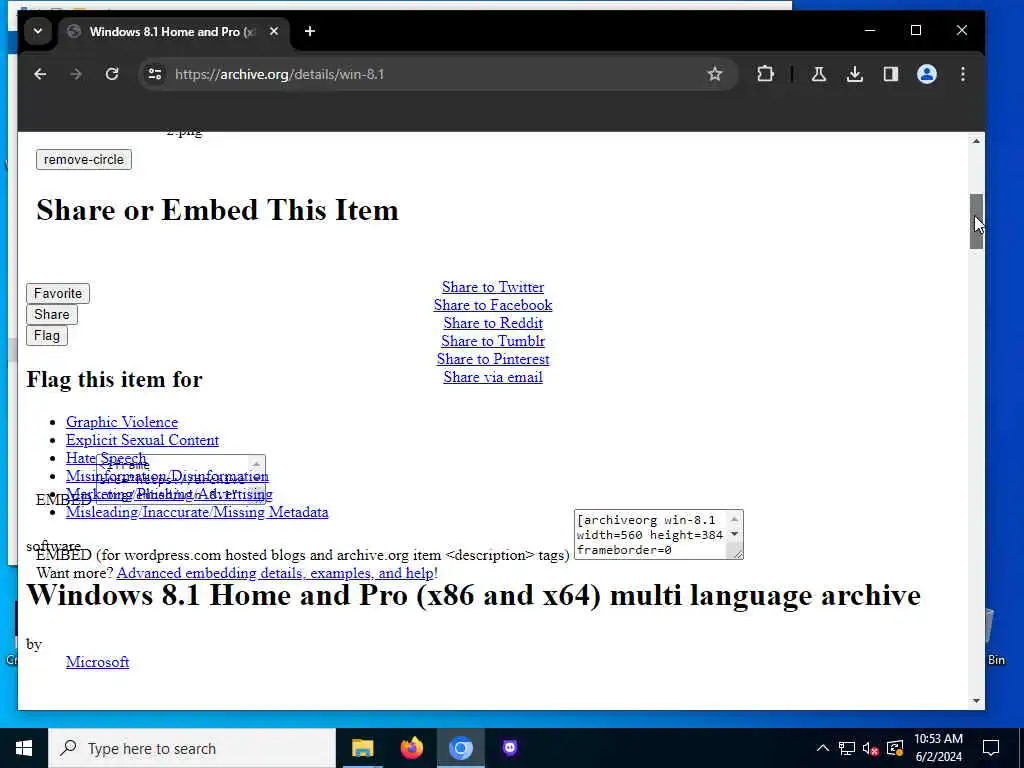Open the notification center icon

[x=991, y=748]
